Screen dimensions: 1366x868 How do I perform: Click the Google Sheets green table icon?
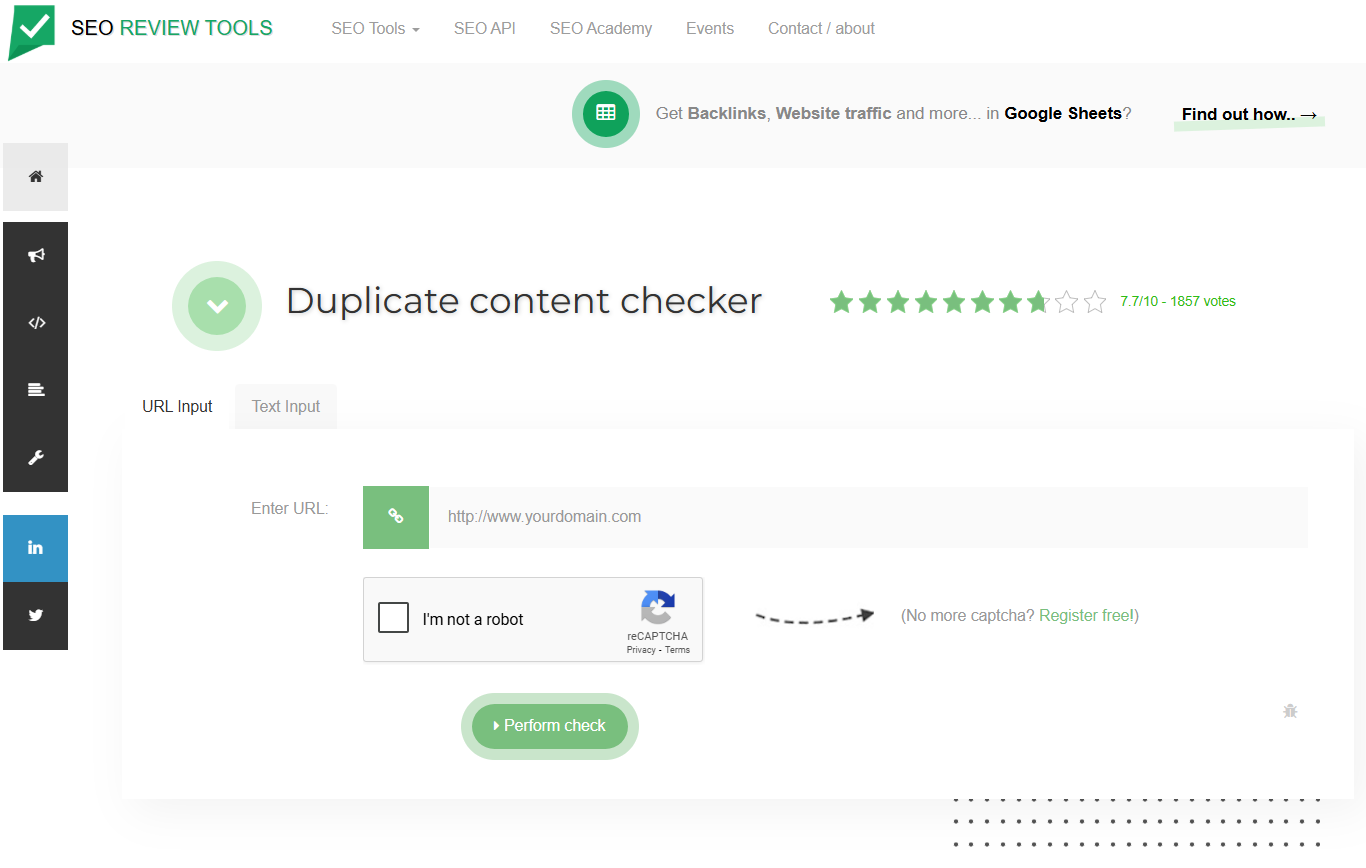606,113
